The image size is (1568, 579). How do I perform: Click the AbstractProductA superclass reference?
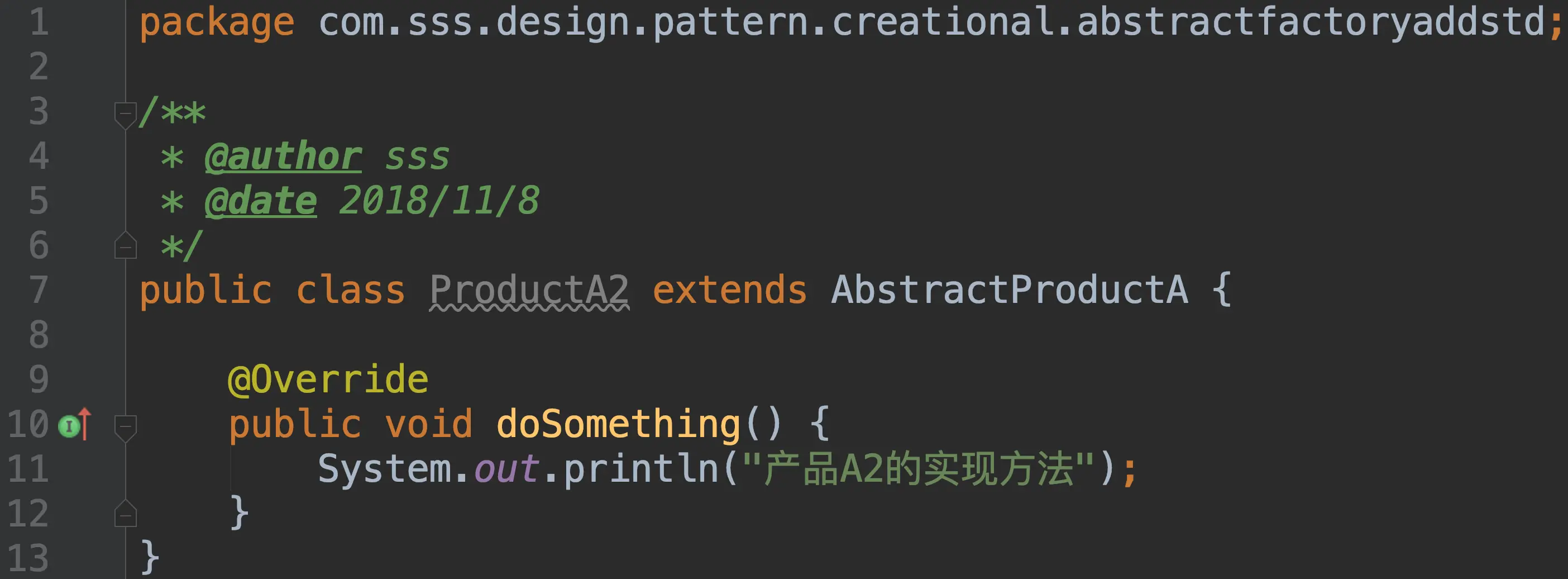(x=1009, y=290)
